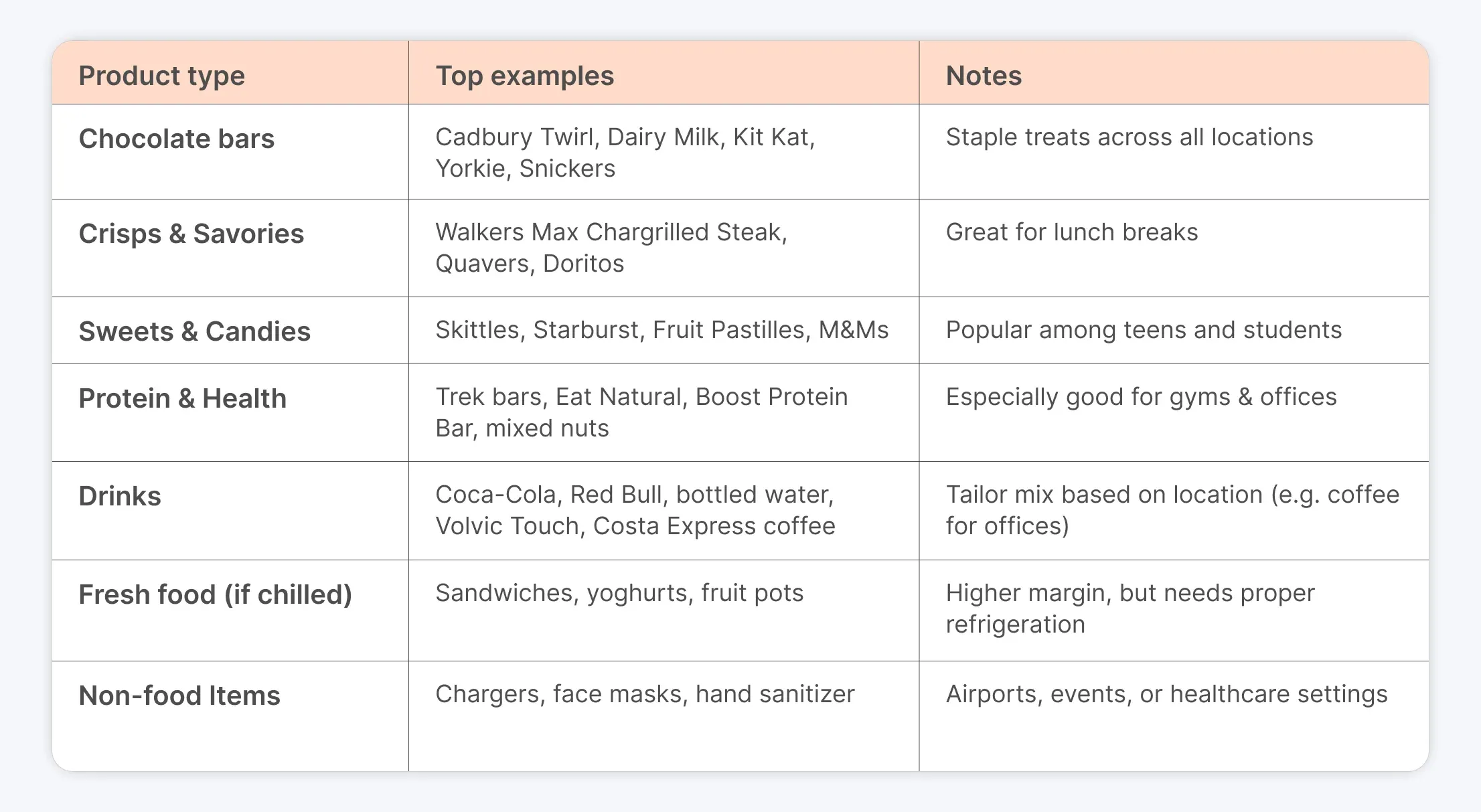Select the Sweets & Candies row label
1481x812 pixels.
pyautogui.click(x=194, y=331)
